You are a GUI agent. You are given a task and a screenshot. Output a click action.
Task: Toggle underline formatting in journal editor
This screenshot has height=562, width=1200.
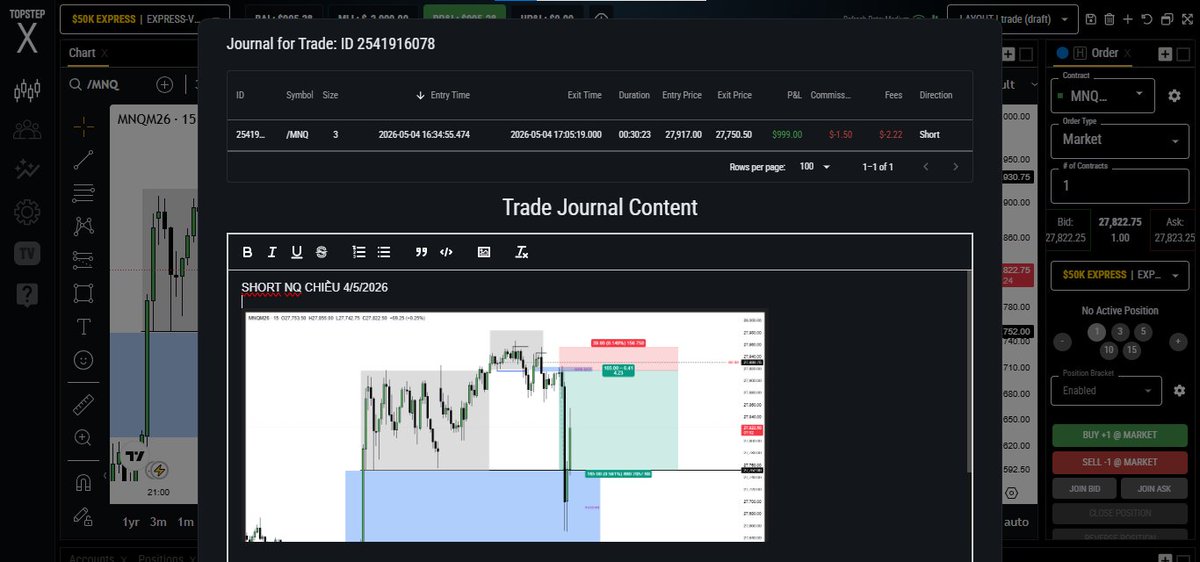point(297,252)
